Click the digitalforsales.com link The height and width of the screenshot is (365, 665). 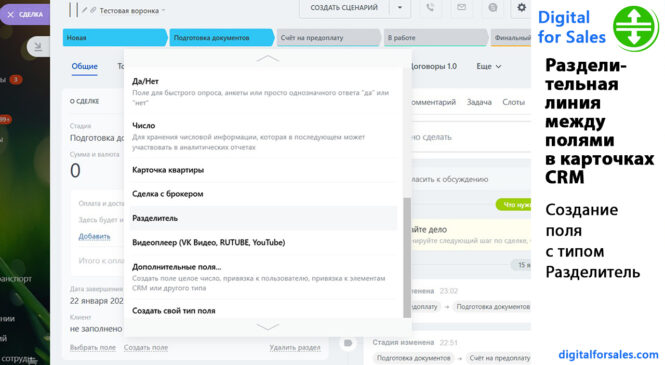608,354
